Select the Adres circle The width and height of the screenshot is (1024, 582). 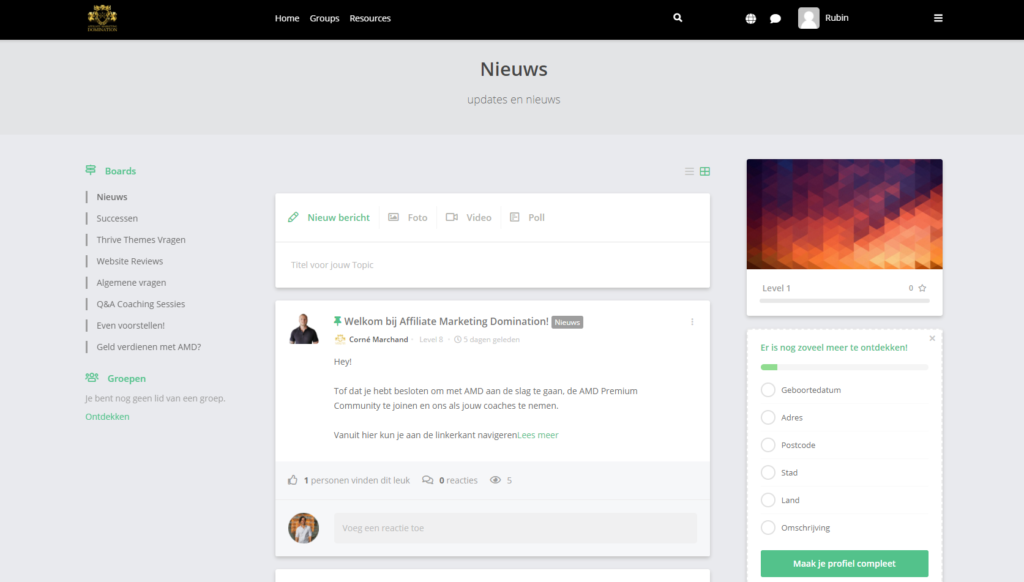click(x=768, y=417)
